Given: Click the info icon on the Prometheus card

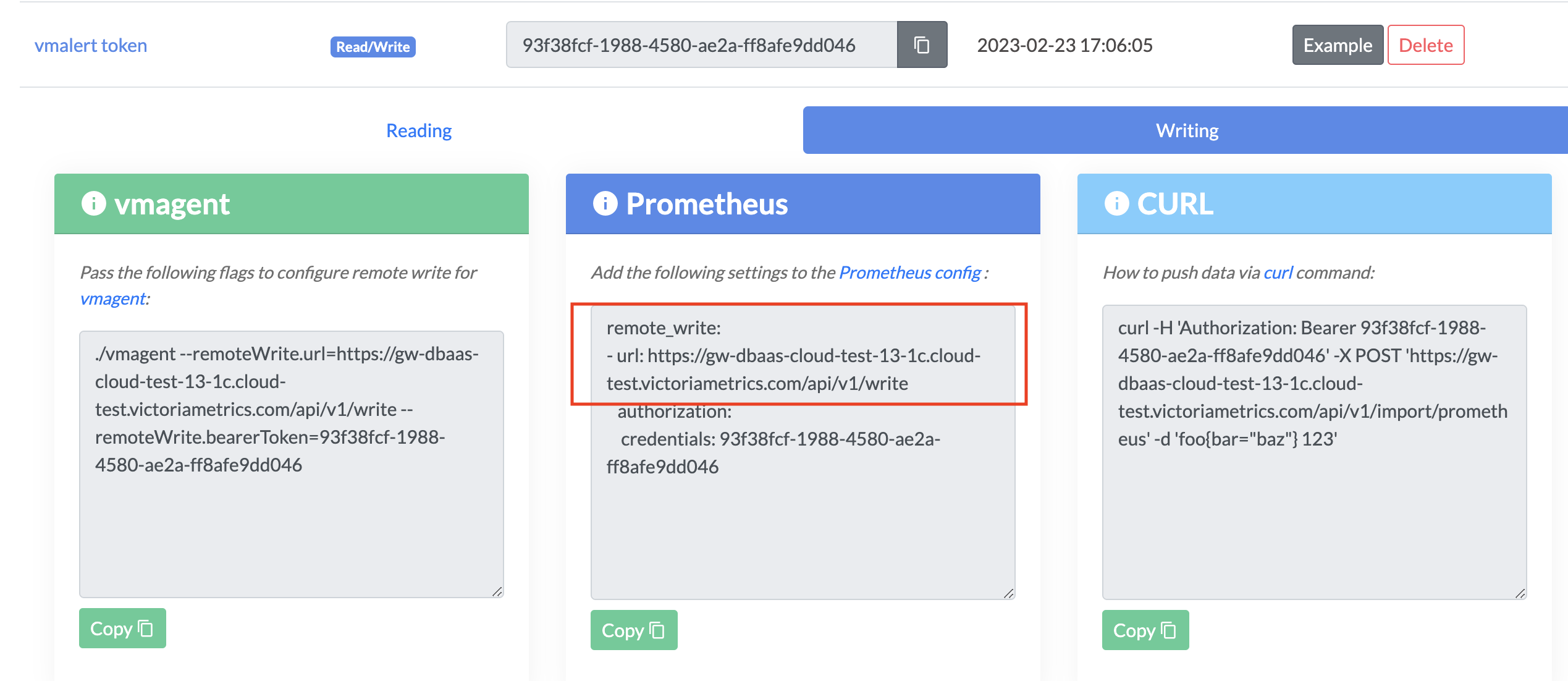Looking at the screenshot, I should (604, 204).
